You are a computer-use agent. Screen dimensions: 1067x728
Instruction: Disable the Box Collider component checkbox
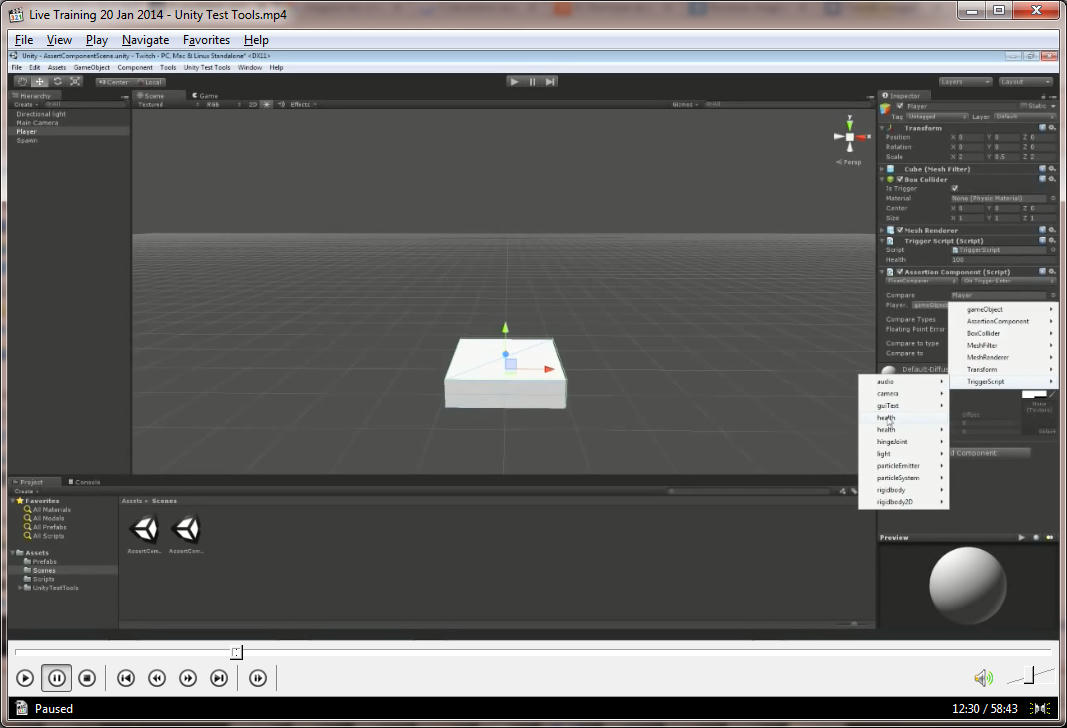[900, 179]
